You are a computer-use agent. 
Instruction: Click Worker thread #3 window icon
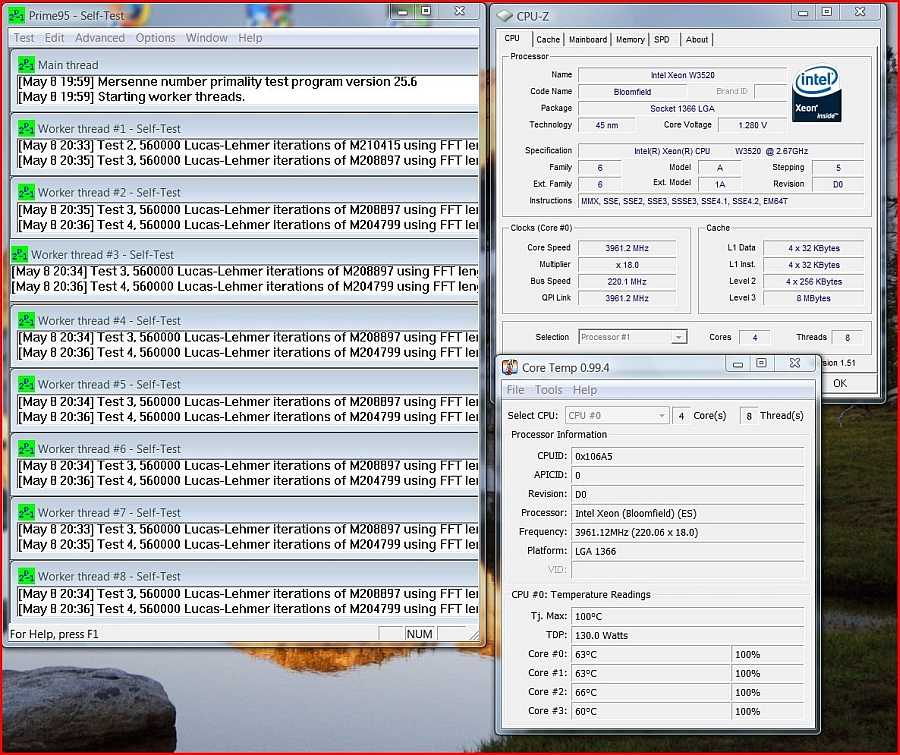point(20,254)
